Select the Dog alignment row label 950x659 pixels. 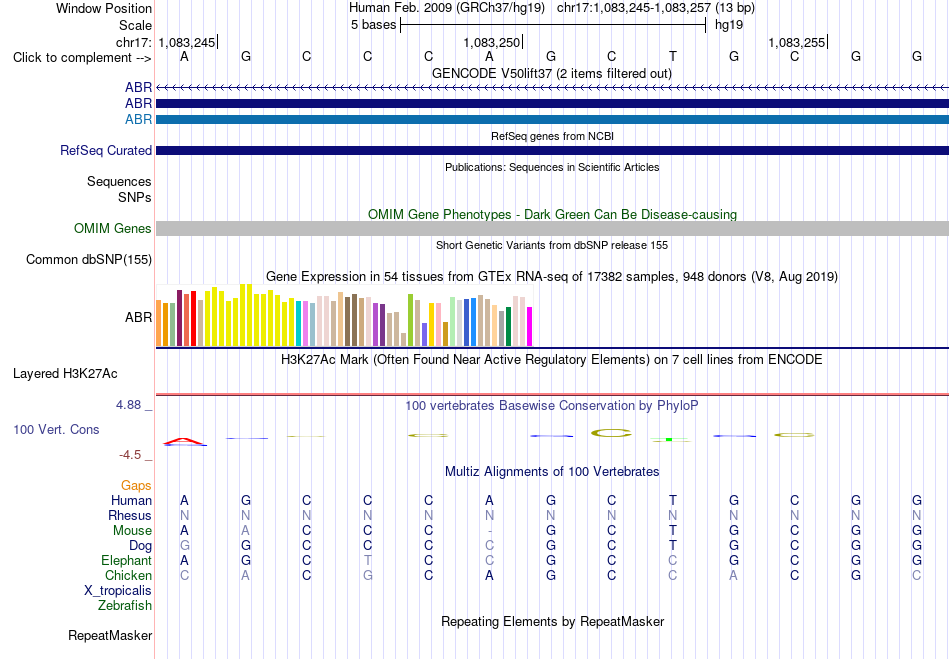(x=140, y=546)
